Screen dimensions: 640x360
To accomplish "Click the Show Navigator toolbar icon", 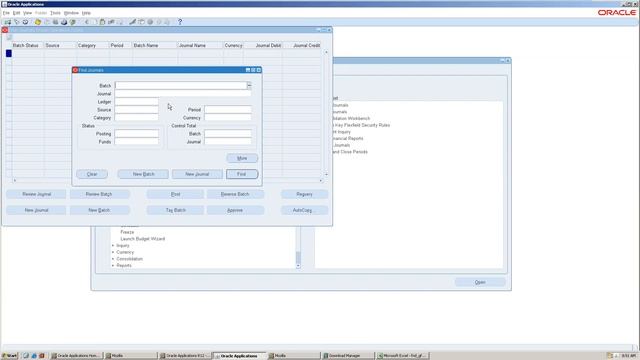I will pyautogui.click(x=25, y=22).
